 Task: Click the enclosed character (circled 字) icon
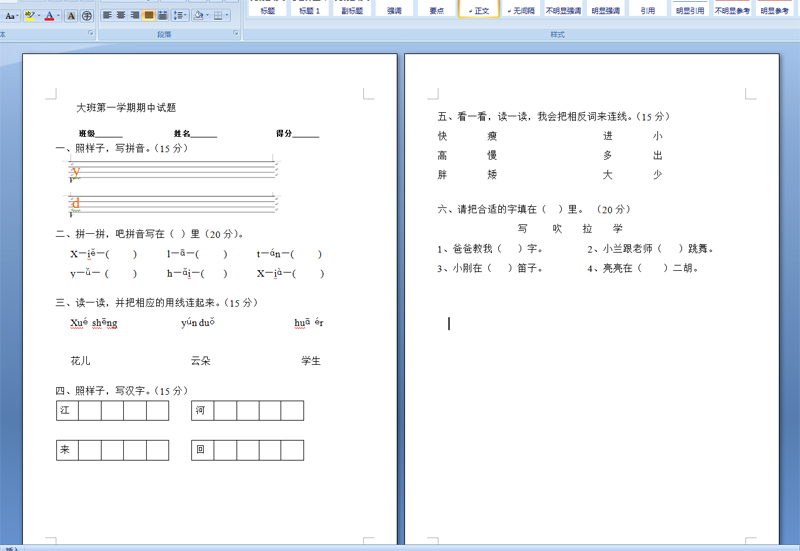pos(87,16)
